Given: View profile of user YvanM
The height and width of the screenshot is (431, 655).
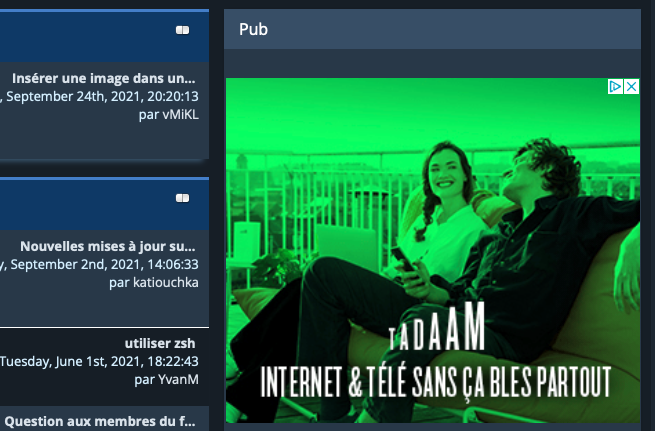Looking at the screenshot, I should (x=178, y=379).
